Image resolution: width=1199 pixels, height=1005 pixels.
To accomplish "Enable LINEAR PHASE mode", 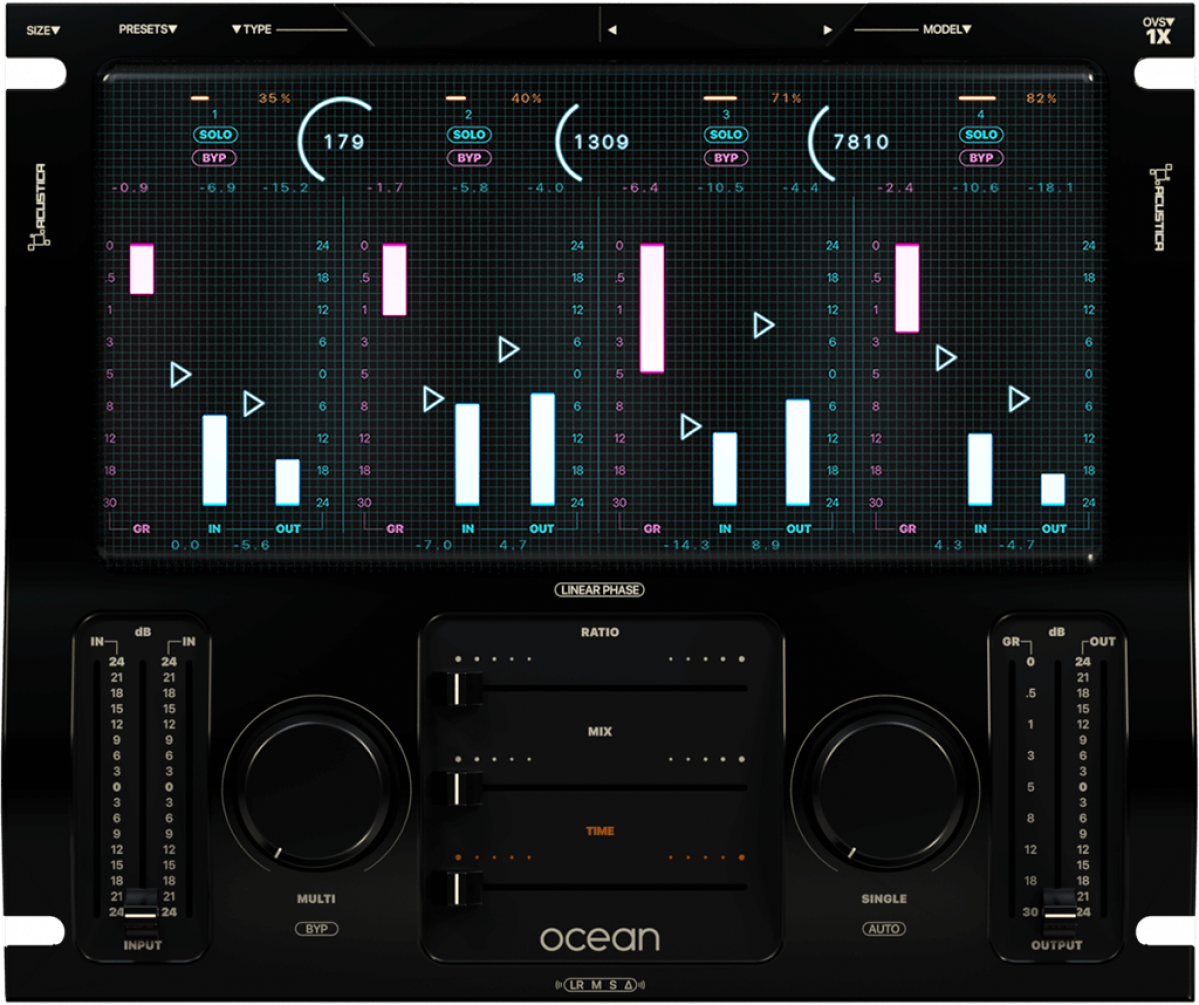I will (600, 590).
